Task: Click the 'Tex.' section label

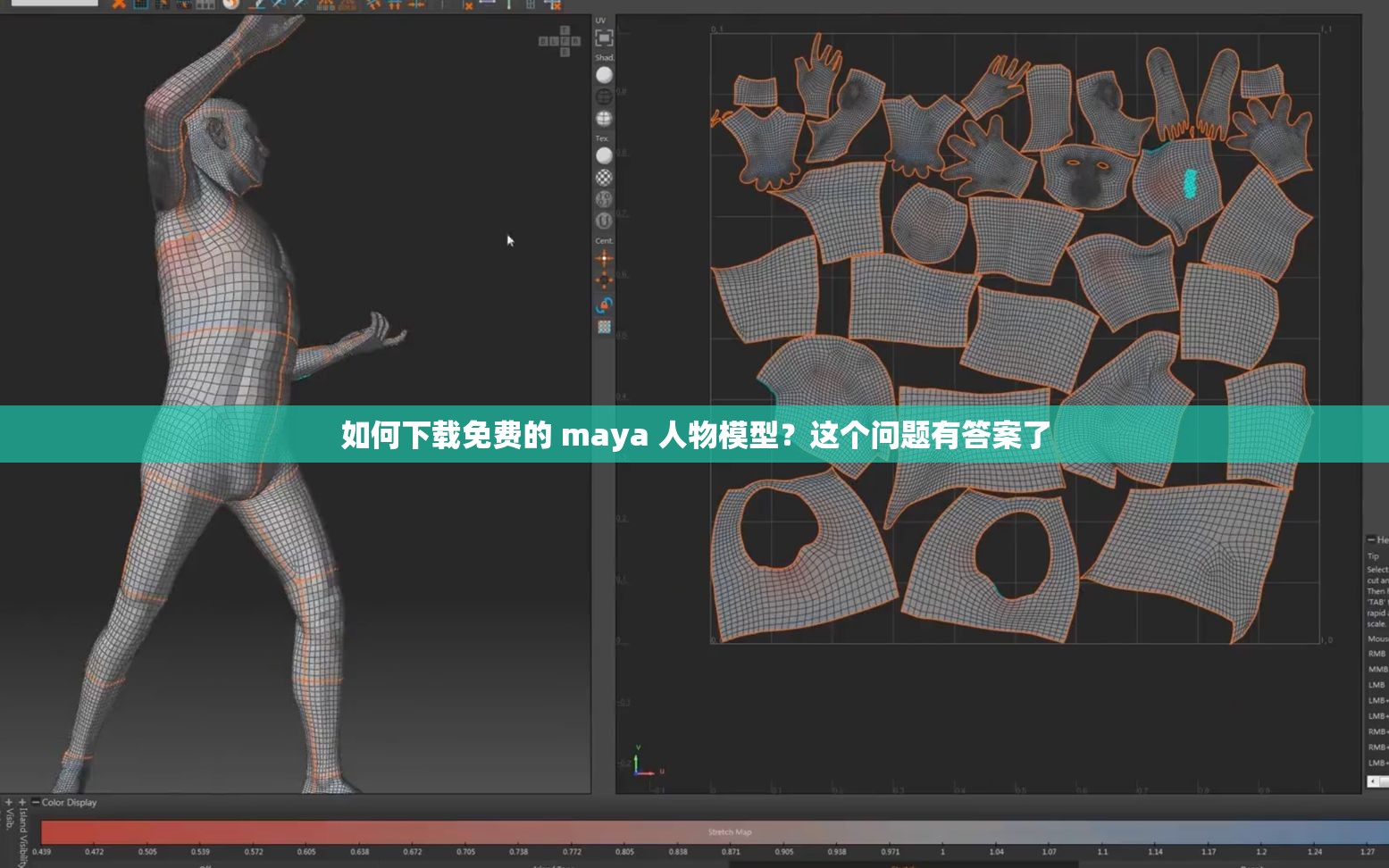Action: tap(602, 138)
